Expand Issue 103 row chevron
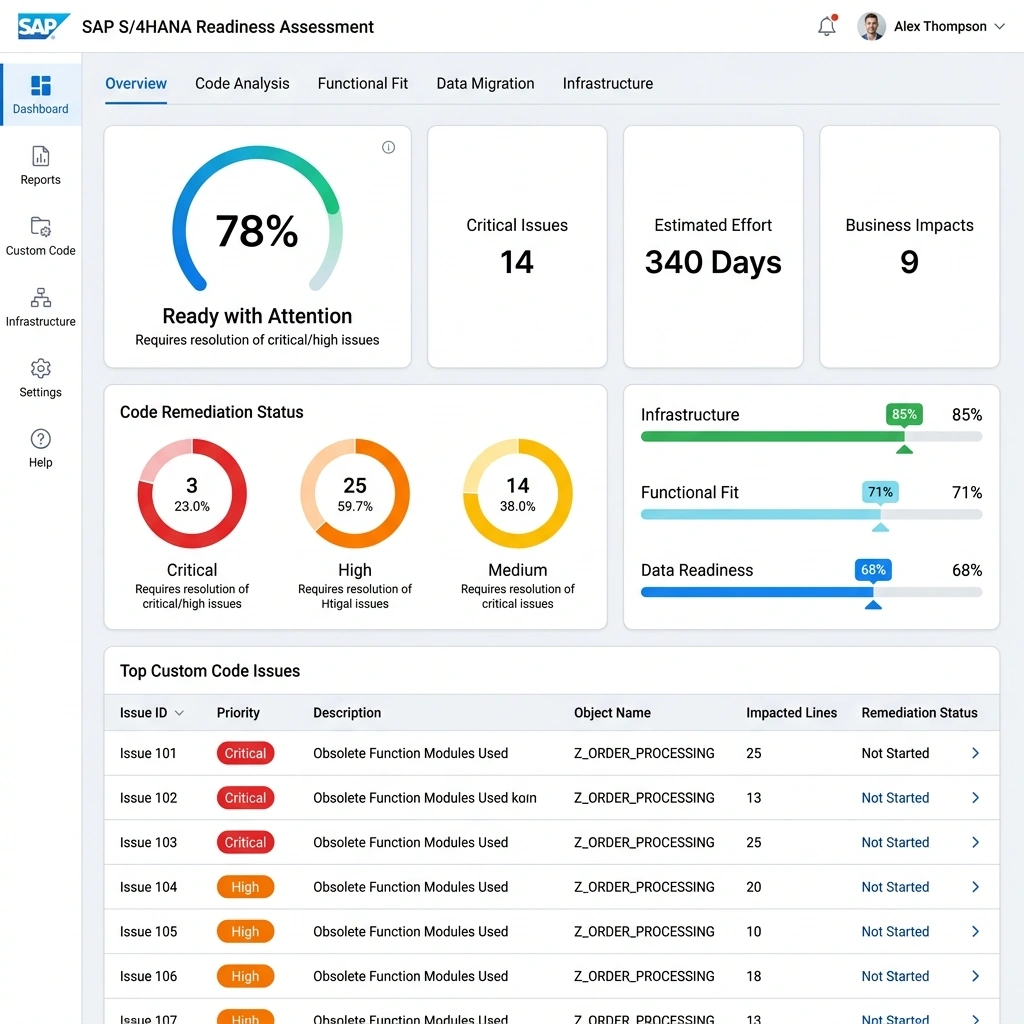Screen dimensions: 1024x1024 tap(975, 842)
